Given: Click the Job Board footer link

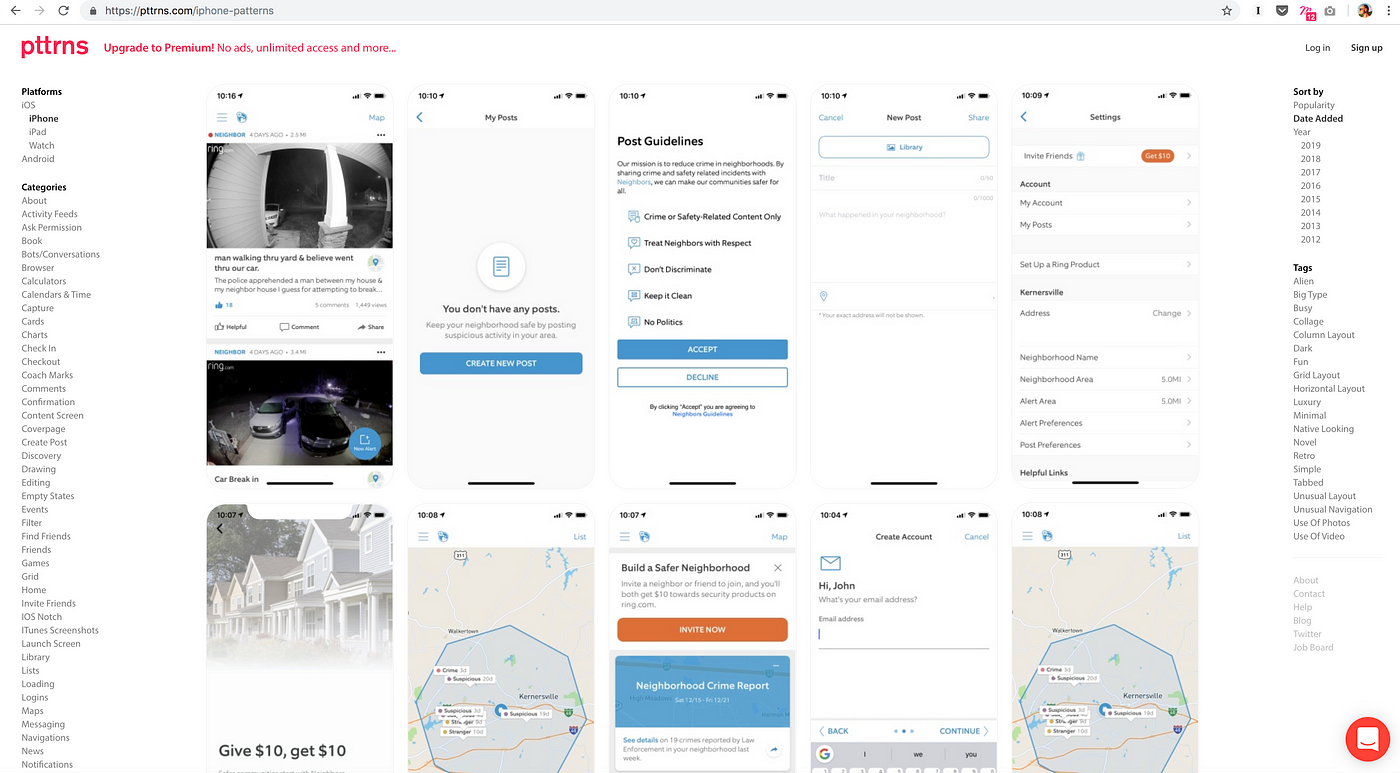Looking at the screenshot, I should [1313, 647].
